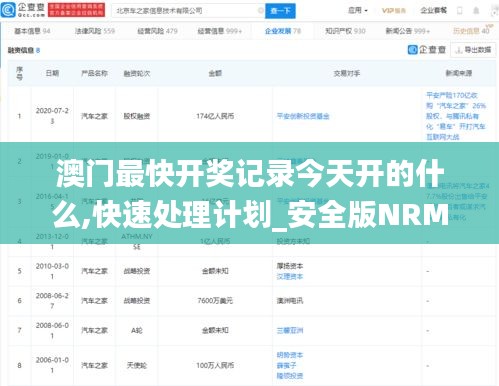Open the 汉理资本 investor link
The image size is (499, 386).
pos(290,276)
